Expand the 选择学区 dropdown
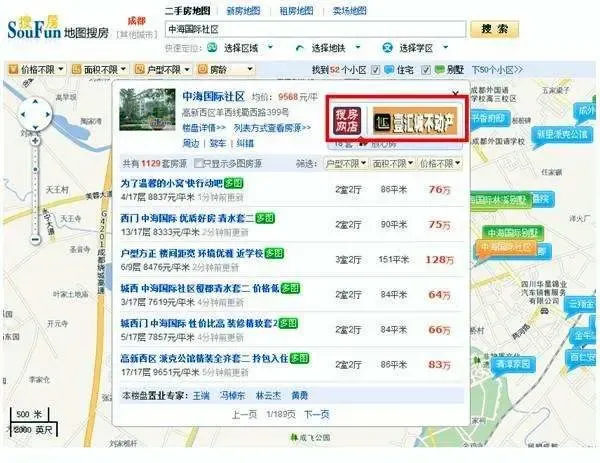 [445, 48]
